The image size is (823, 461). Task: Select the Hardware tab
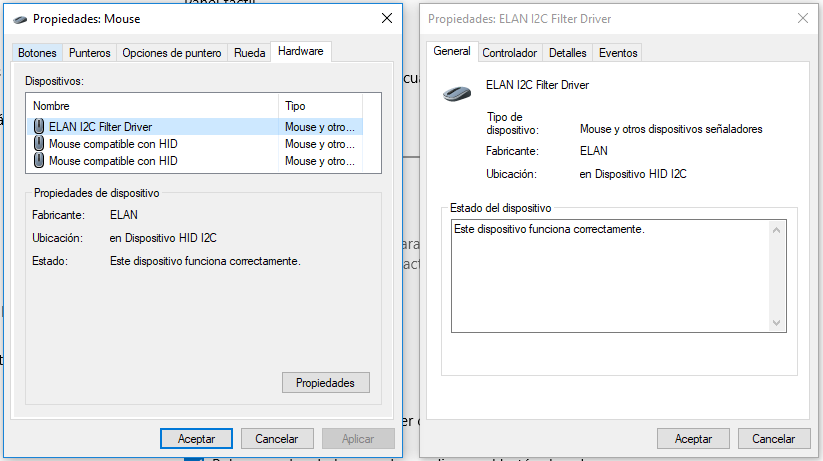[x=301, y=51]
